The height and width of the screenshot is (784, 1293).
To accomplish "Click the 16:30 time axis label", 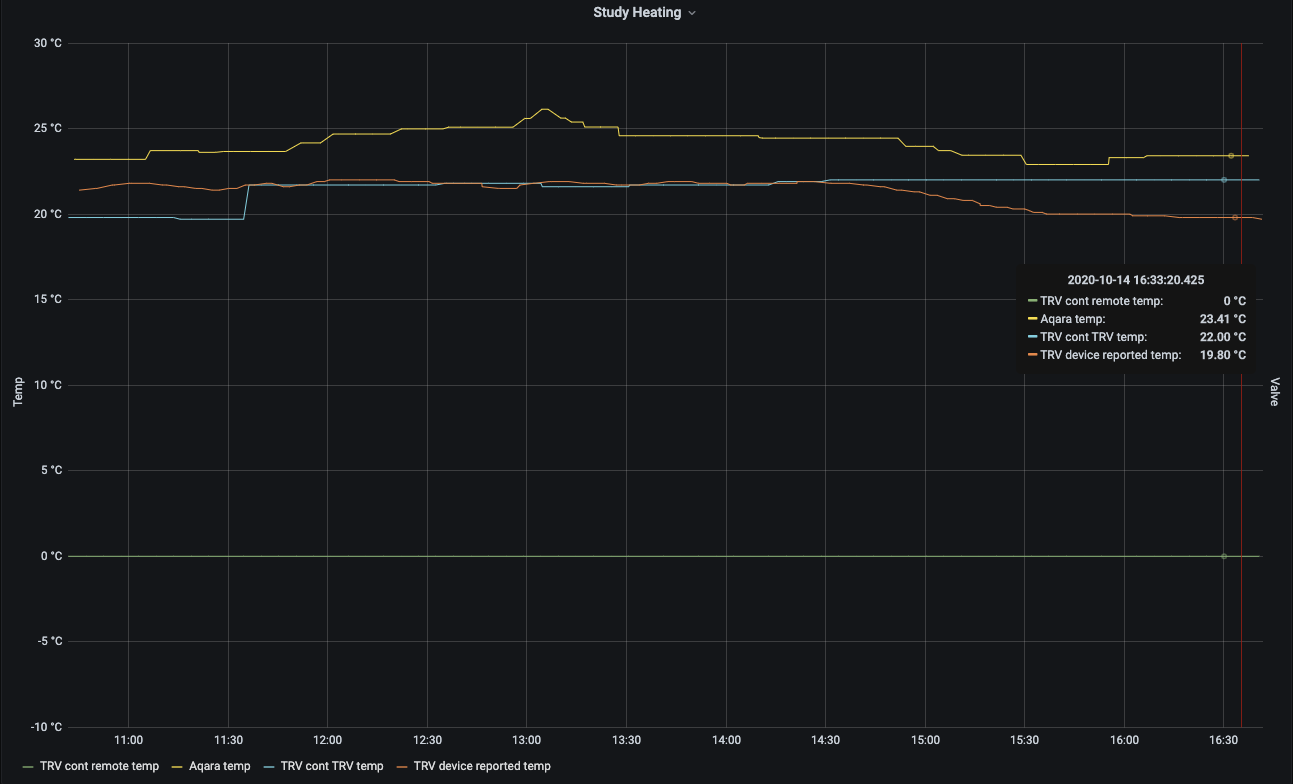I will click(x=1224, y=741).
